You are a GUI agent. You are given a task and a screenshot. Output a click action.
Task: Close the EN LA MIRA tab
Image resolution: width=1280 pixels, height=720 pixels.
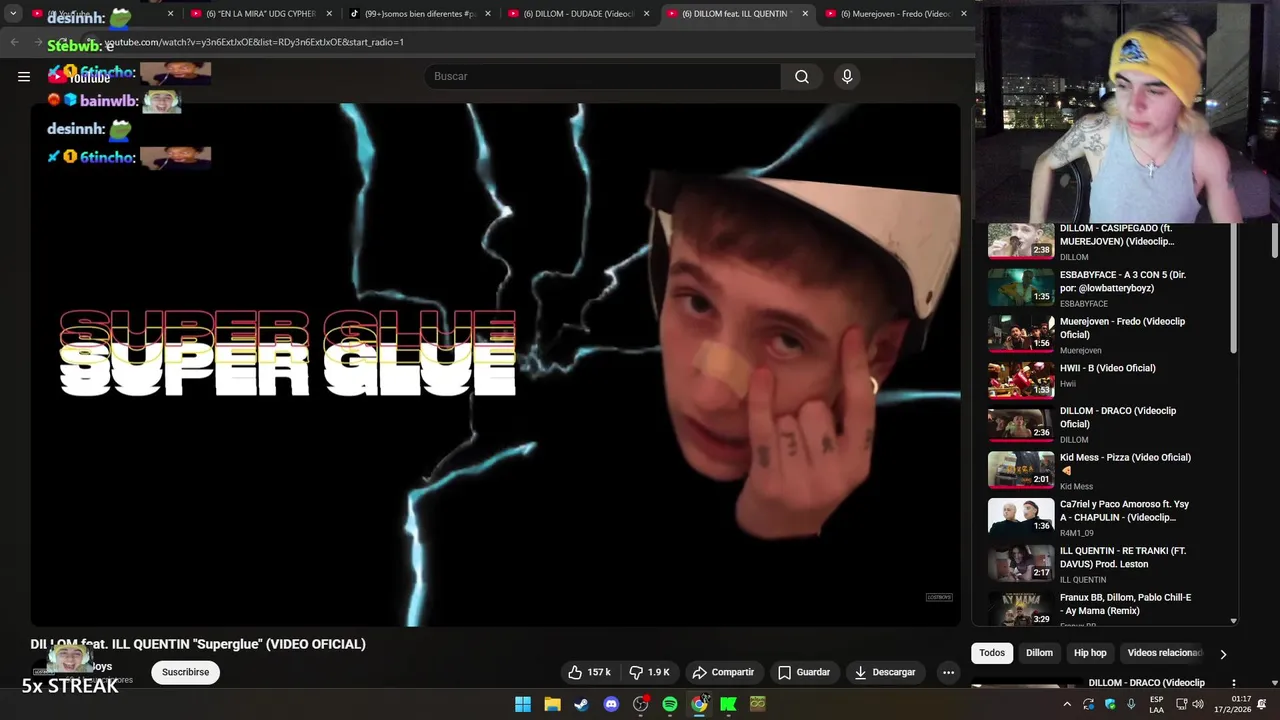click(x=329, y=14)
